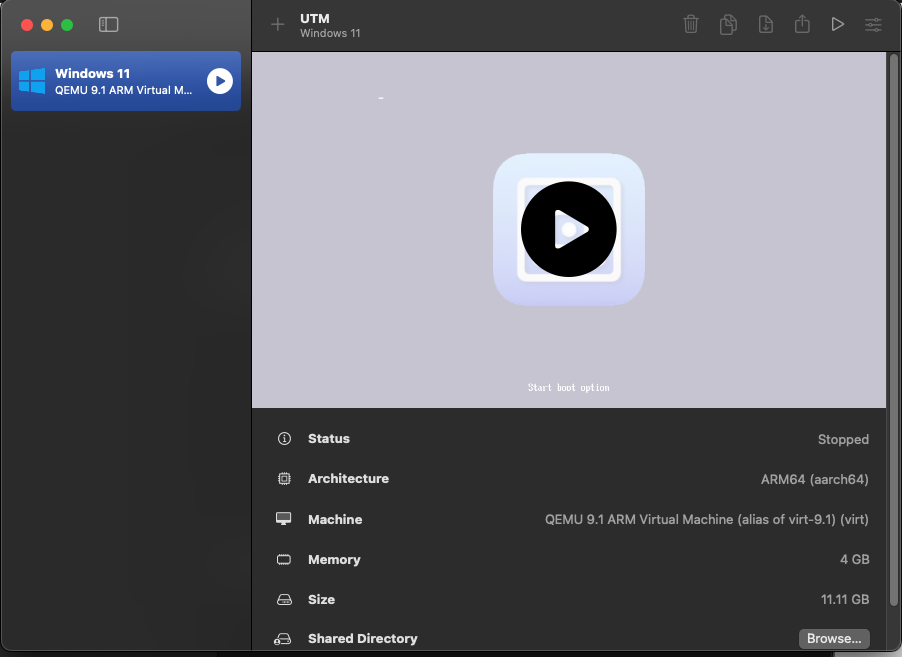Open VM settings sliders icon
Viewport: 902px width, 657px height.
point(873,24)
